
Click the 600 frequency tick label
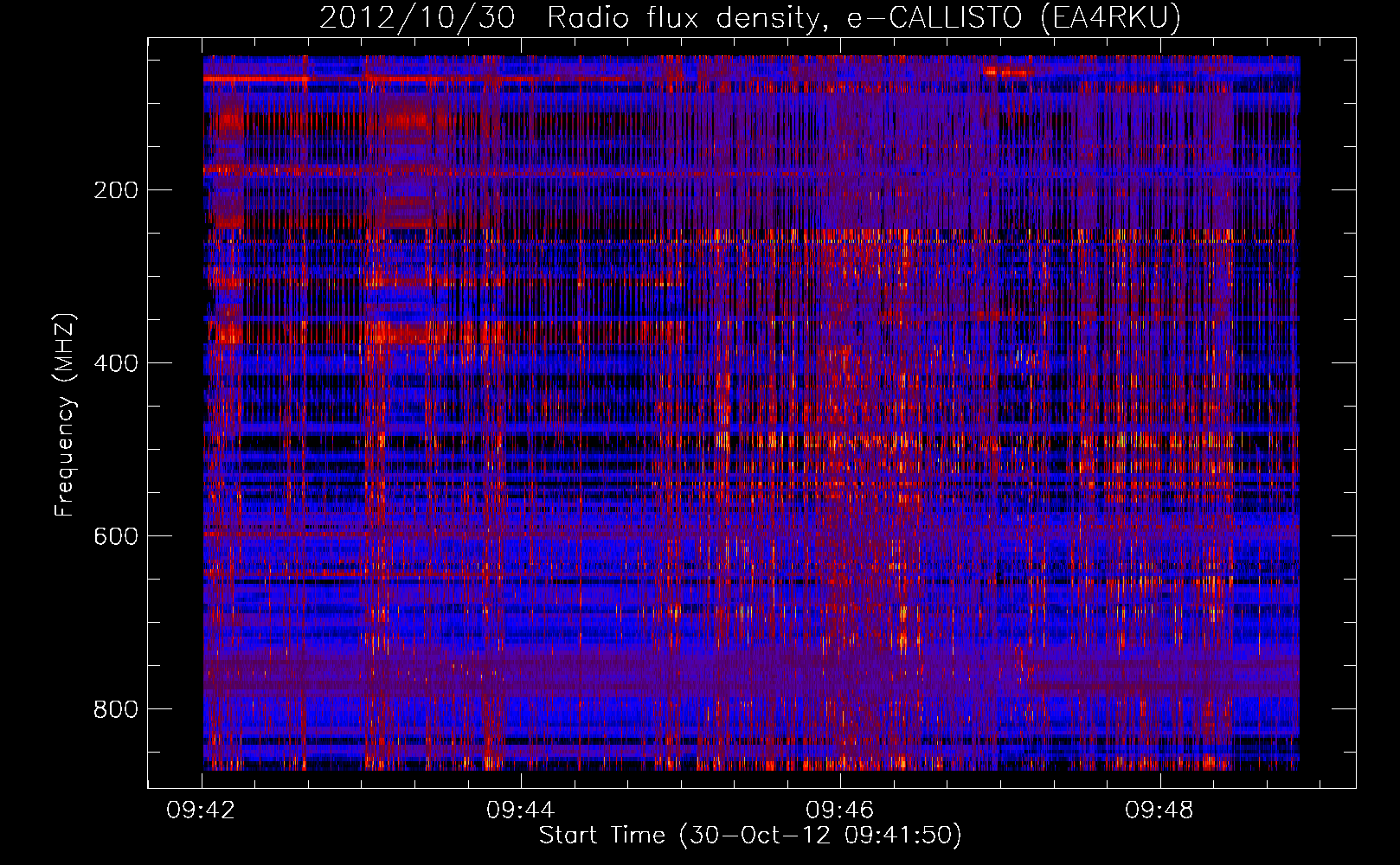116,536
